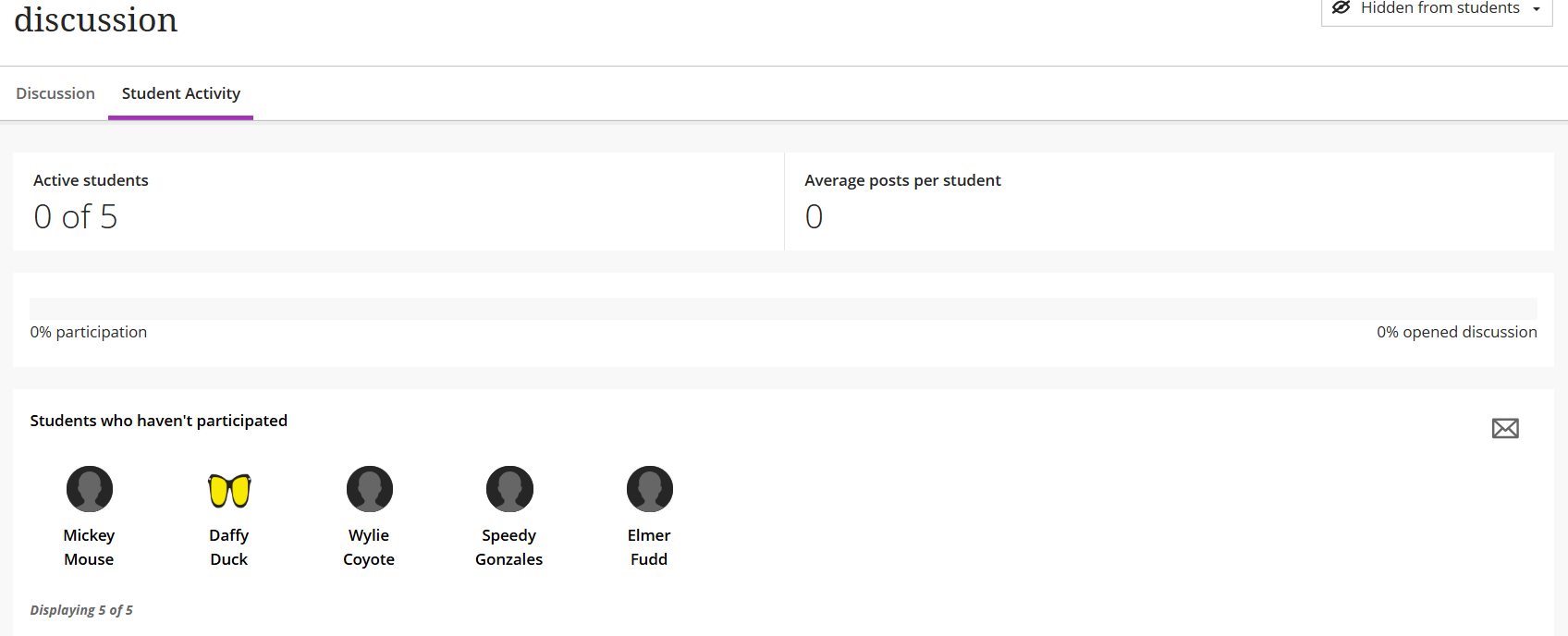1568x636 pixels.
Task: Click Speedy Gonzales's avatar icon
Action: (508, 488)
